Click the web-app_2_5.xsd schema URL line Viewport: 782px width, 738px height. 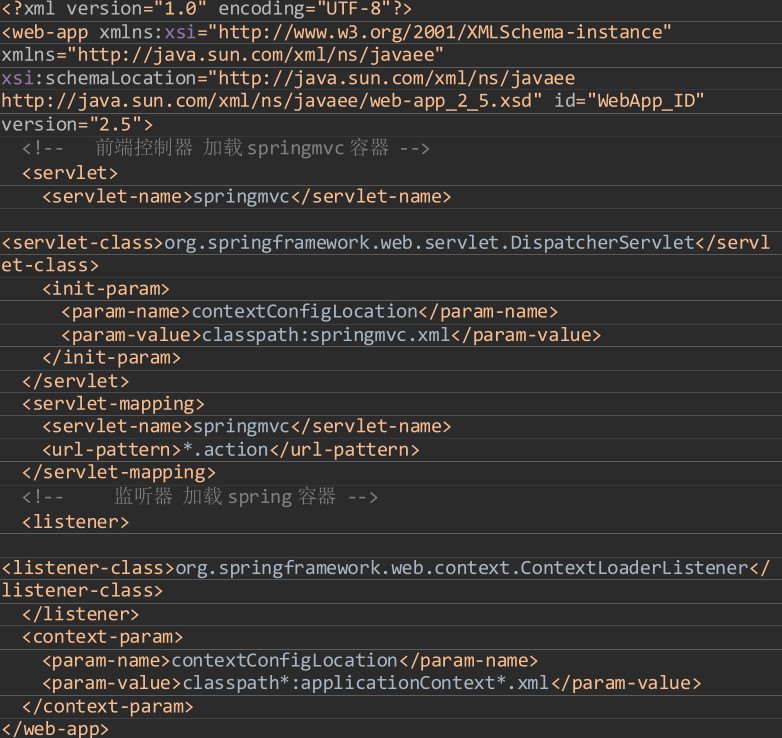pyautogui.click(x=352, y=101)
